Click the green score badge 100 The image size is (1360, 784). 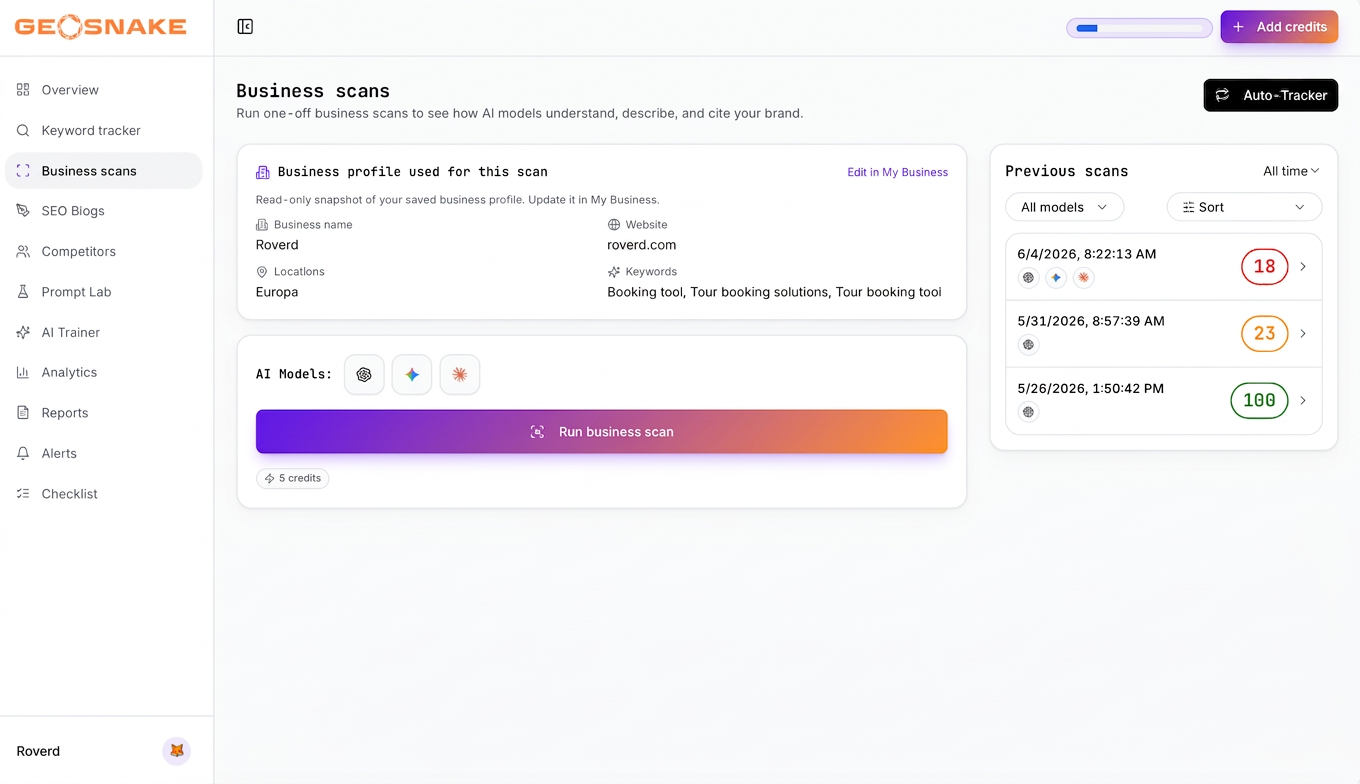pyautogui.click(x=1259, y=401)
